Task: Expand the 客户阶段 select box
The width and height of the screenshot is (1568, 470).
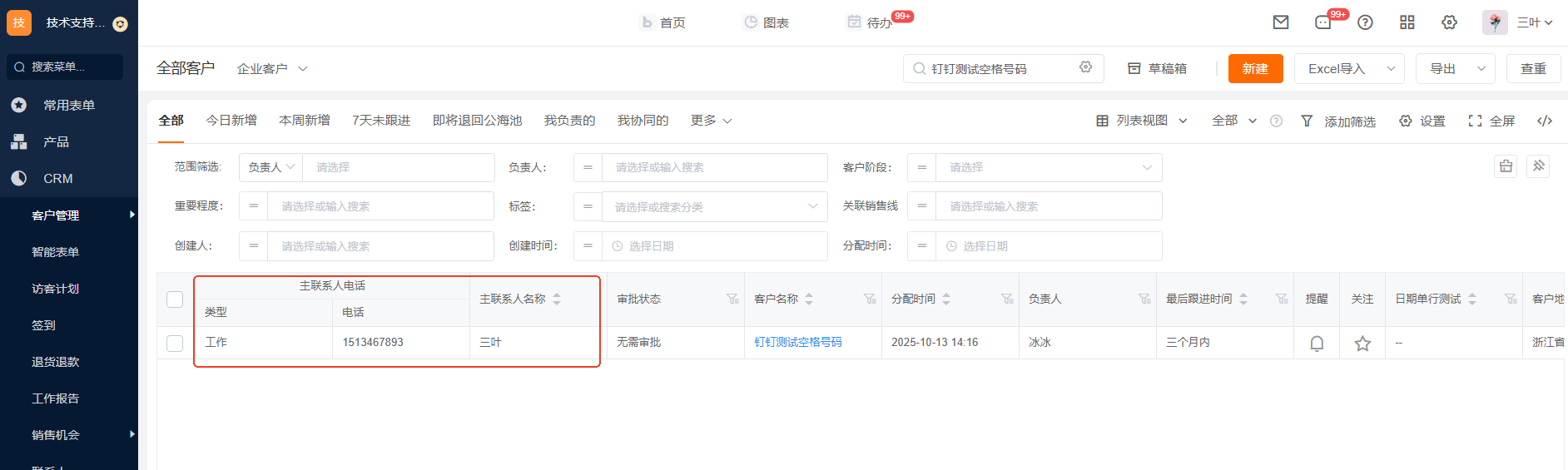Action: tap(1049, 167)
